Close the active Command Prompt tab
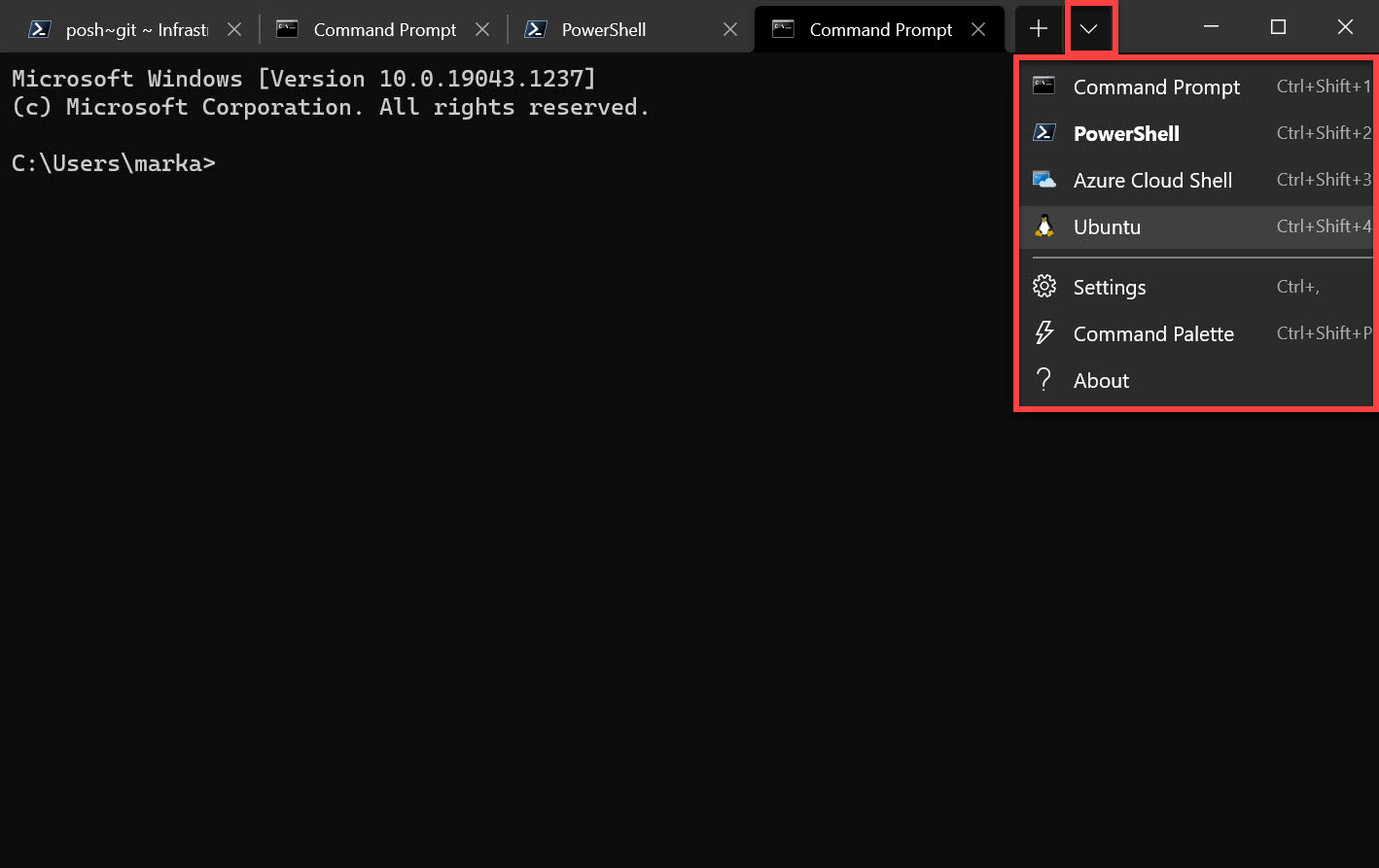The width and height of the screenshot is (1379, 868). click(978, 30)
